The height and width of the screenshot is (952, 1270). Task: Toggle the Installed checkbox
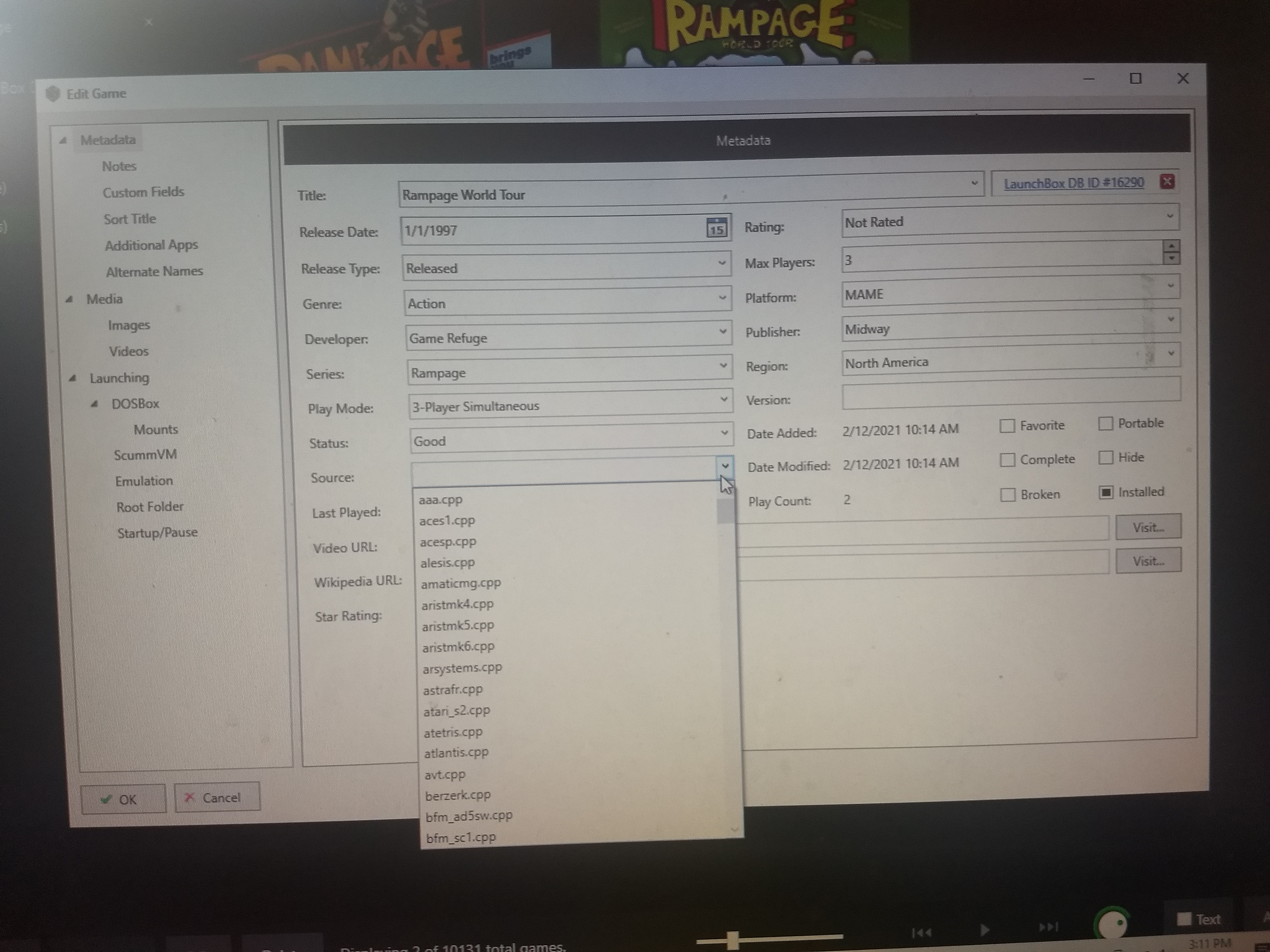(1106, 492)
